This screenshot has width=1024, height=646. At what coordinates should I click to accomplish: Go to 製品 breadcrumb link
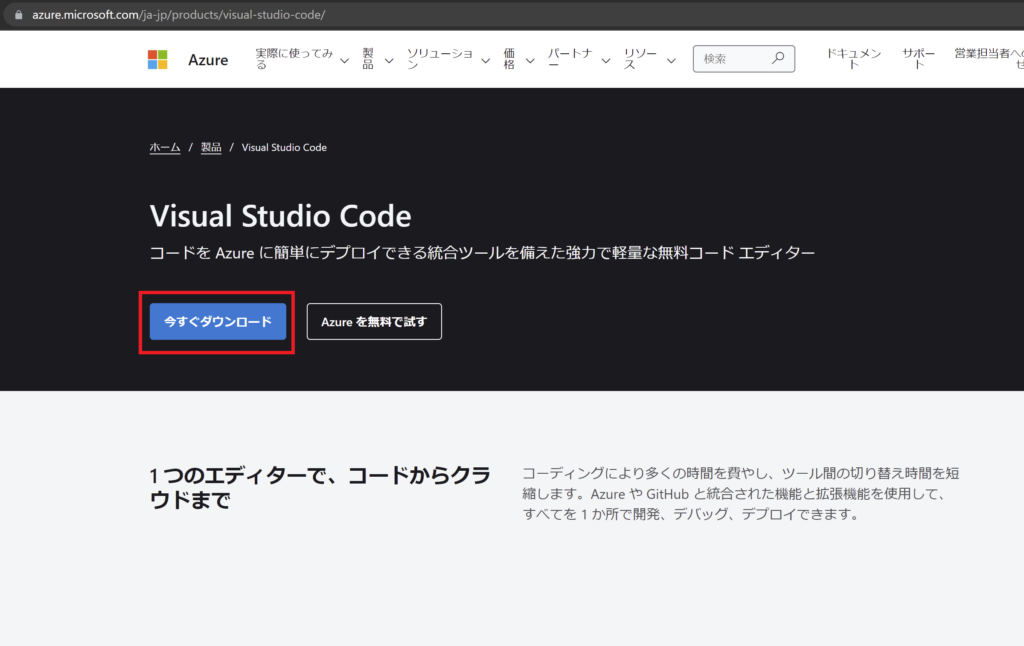point(211,148)
